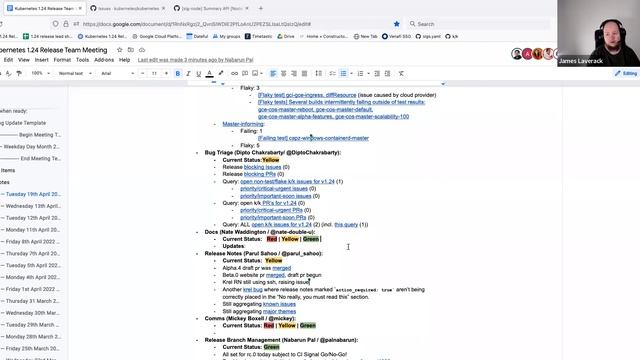Open the Help menu
The image size is (640, 360).
tap(124, 60)
